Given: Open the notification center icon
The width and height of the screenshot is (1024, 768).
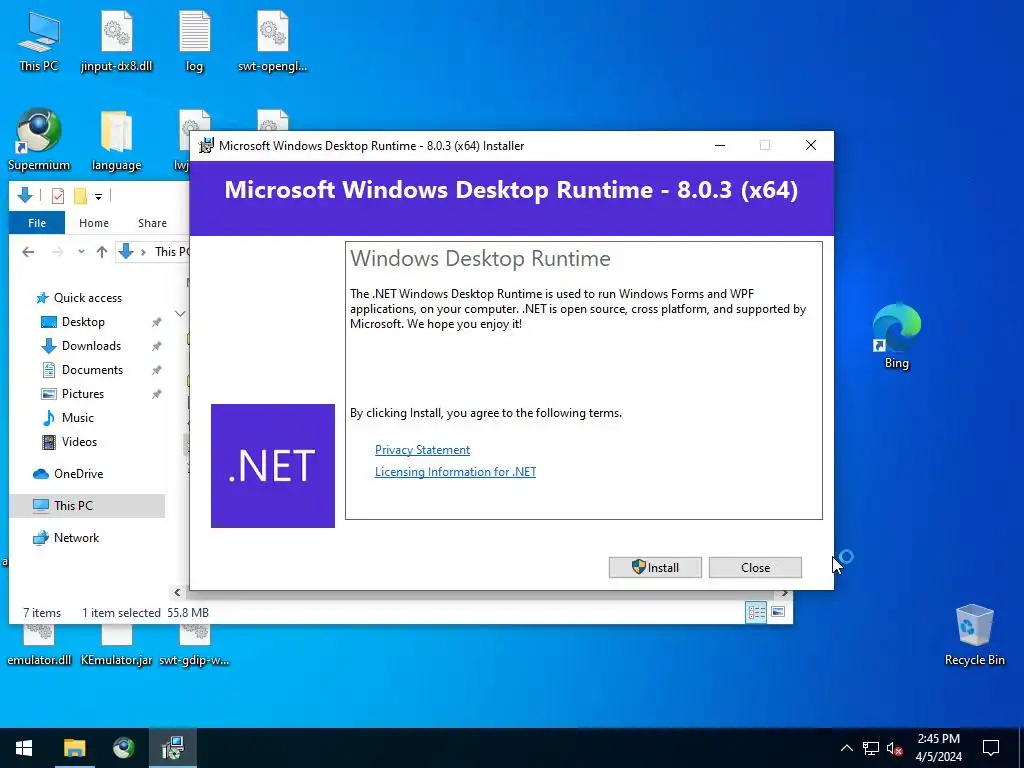Looking at the screenshot, I should click(x=991, y=748).
